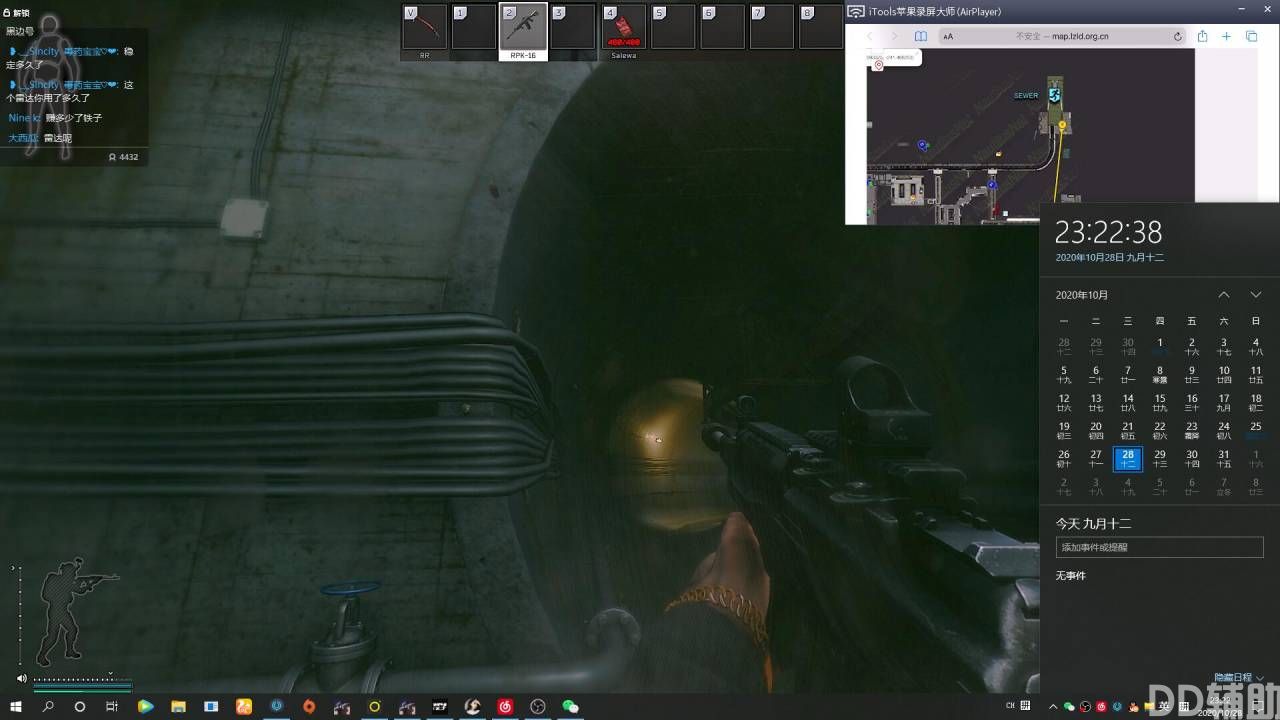
Task: Click the OBS system tray icon
Action: pos(1085,706)
